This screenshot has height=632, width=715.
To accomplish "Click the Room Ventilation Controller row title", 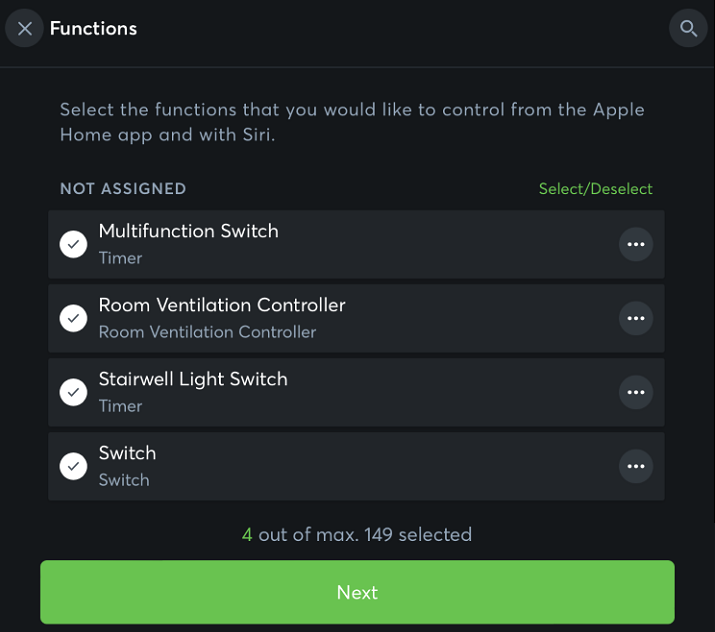I will pyautogui.click(x=221, y=305).
